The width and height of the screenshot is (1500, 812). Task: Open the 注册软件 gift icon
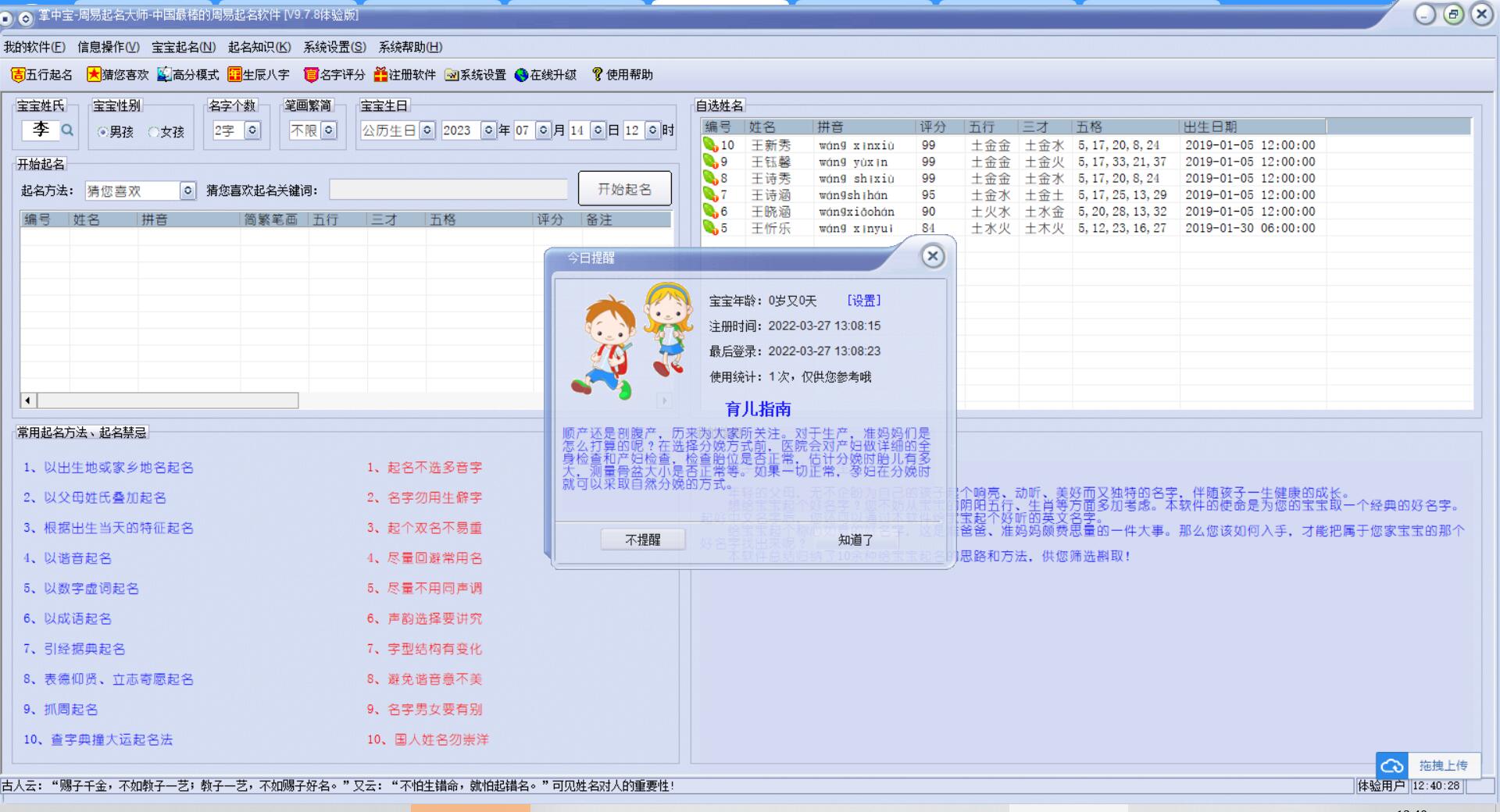tap(380, 75)
